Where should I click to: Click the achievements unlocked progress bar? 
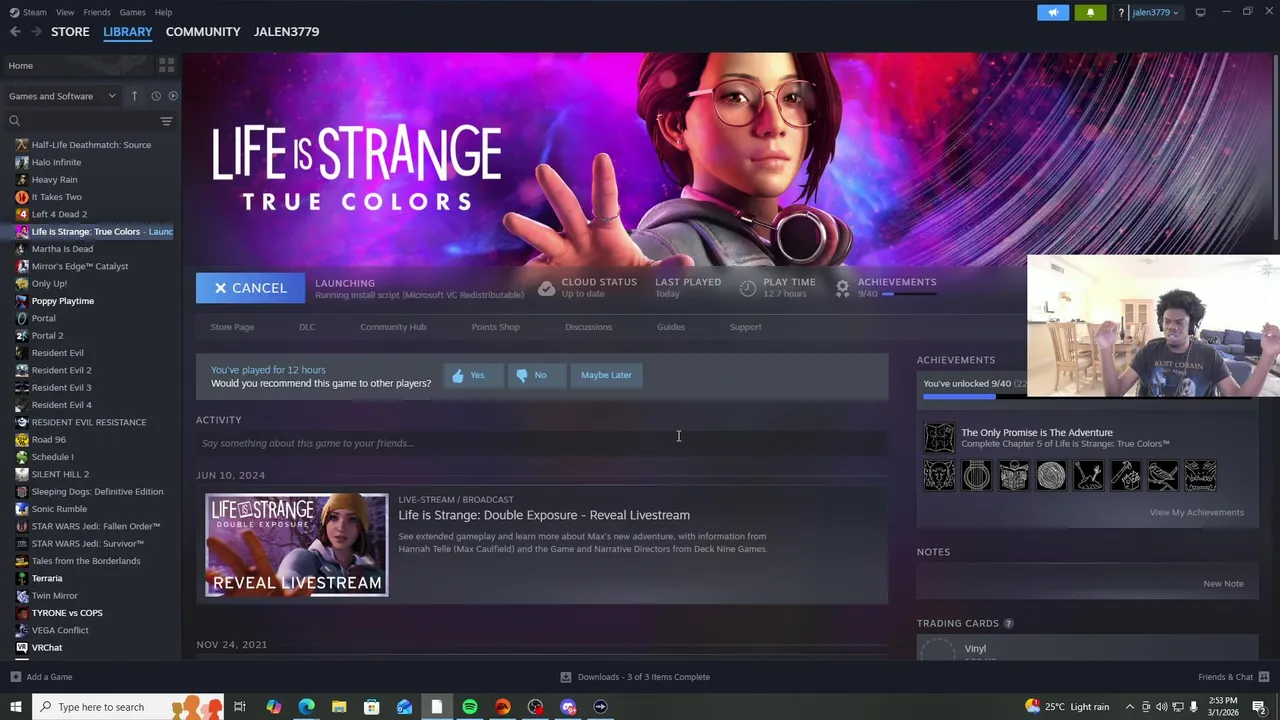coord(974,397)
